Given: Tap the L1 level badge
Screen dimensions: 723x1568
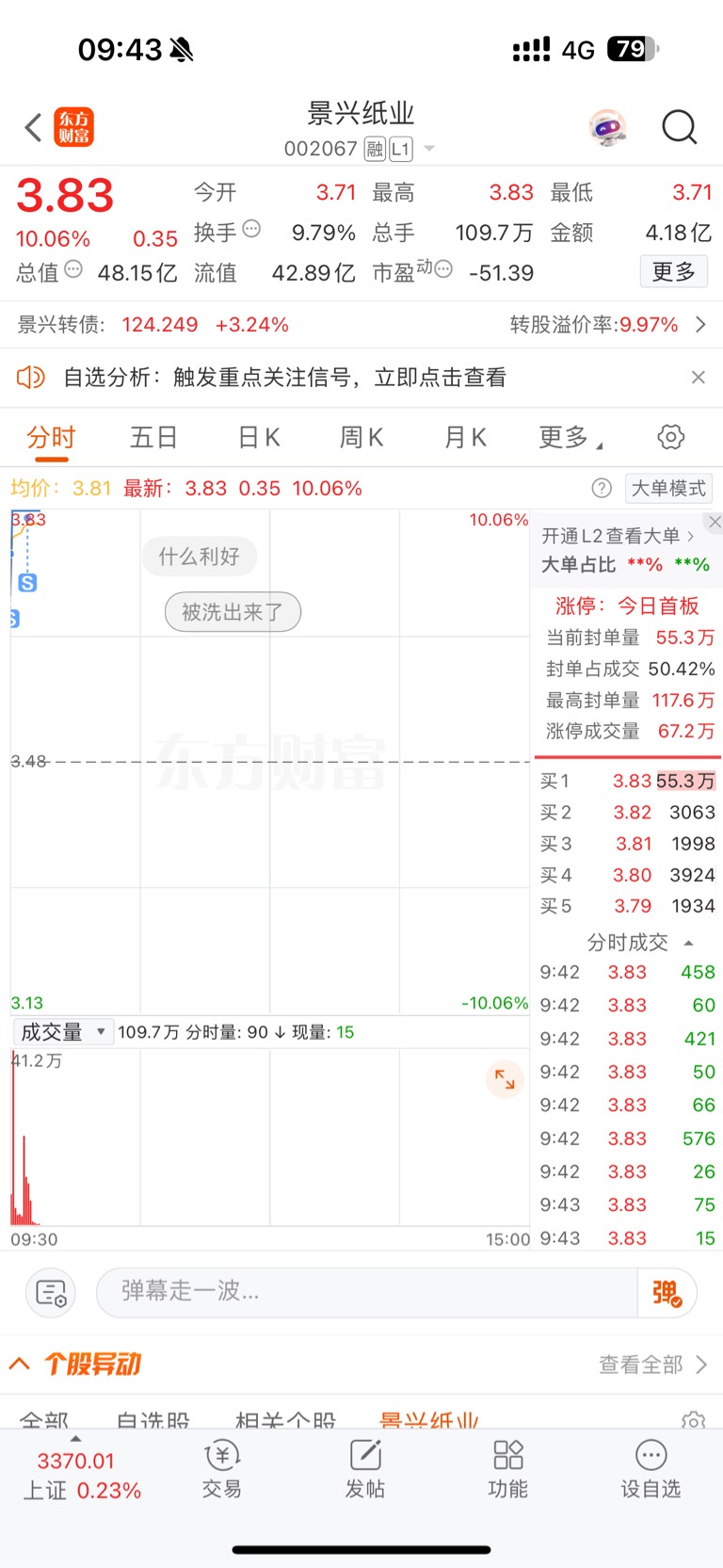Looking at the screenshot, I should pyautogui.click(x=401, y=149).
